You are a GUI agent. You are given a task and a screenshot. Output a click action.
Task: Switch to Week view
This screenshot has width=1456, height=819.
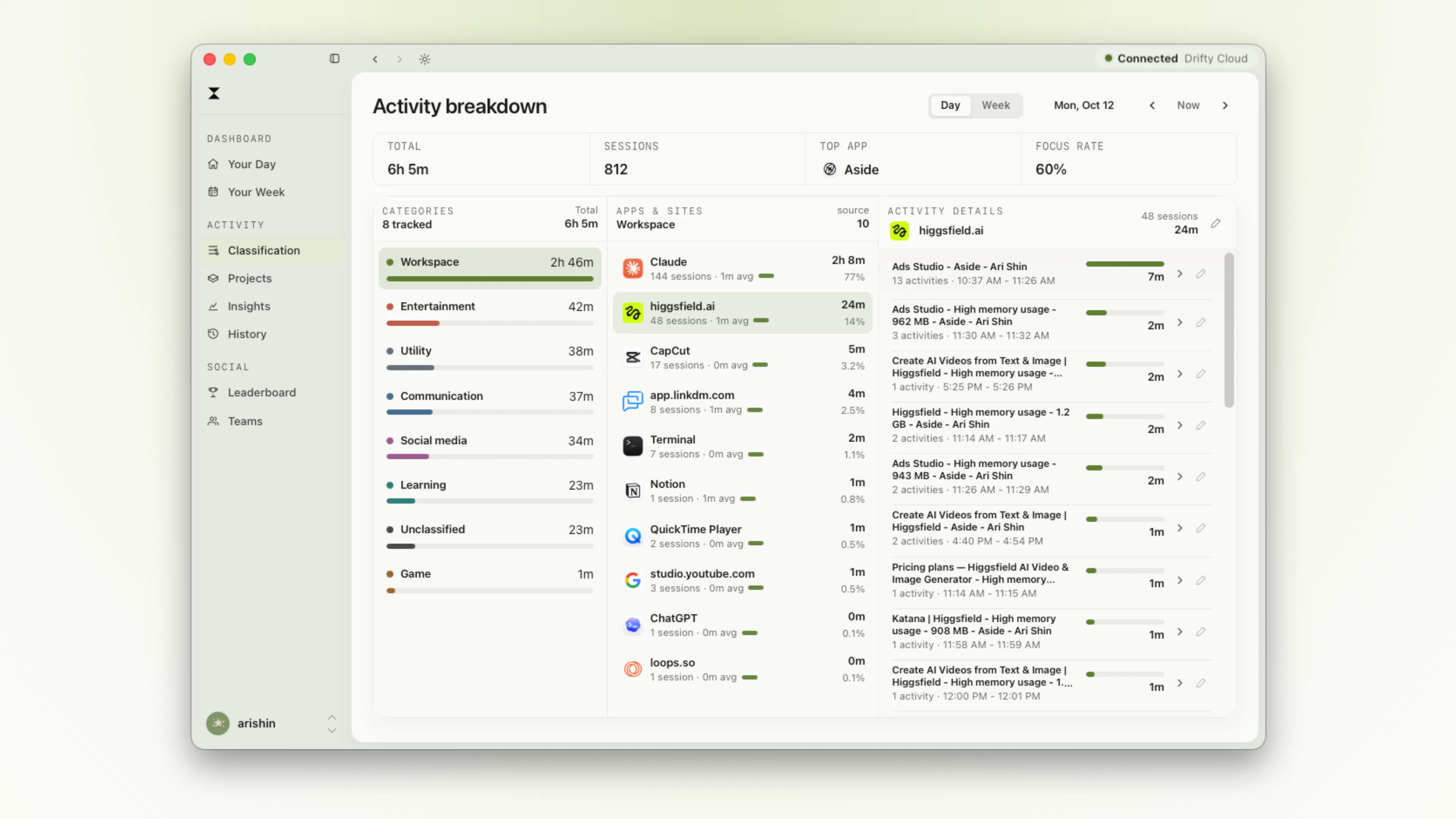coord(995,105)
